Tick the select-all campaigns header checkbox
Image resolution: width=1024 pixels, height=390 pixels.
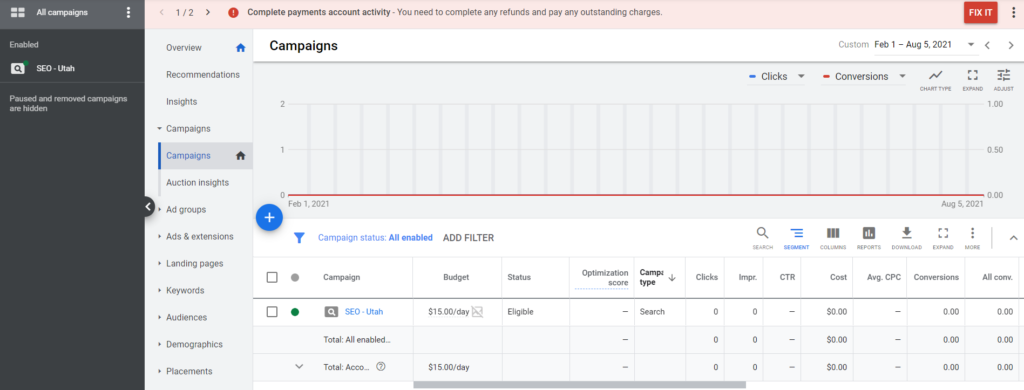[272, 278]
